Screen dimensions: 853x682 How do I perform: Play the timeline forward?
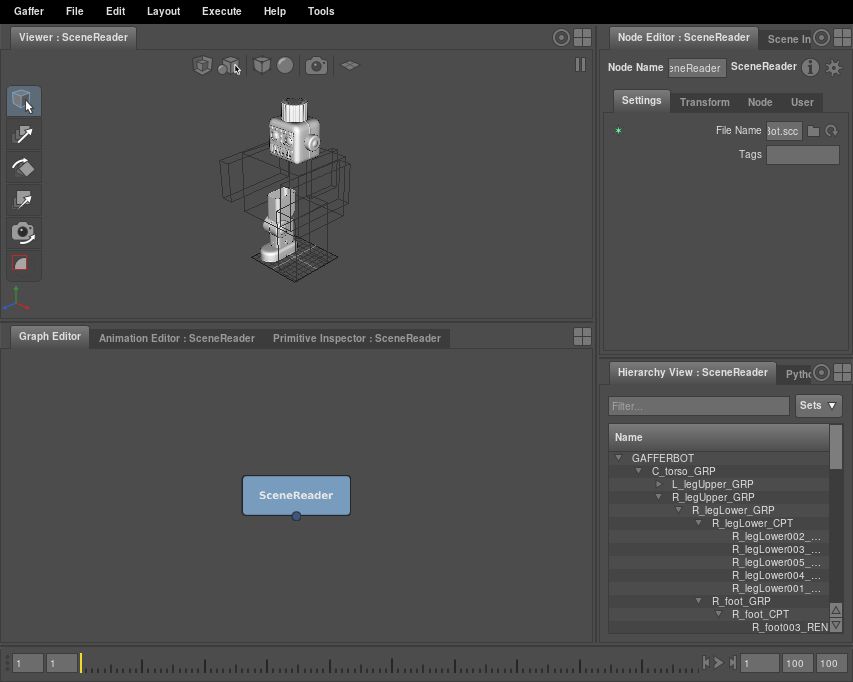[719, 662]
